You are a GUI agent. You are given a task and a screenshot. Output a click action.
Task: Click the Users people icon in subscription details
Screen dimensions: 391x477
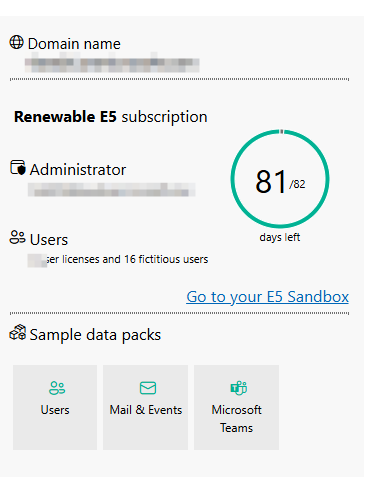point(17,237)
